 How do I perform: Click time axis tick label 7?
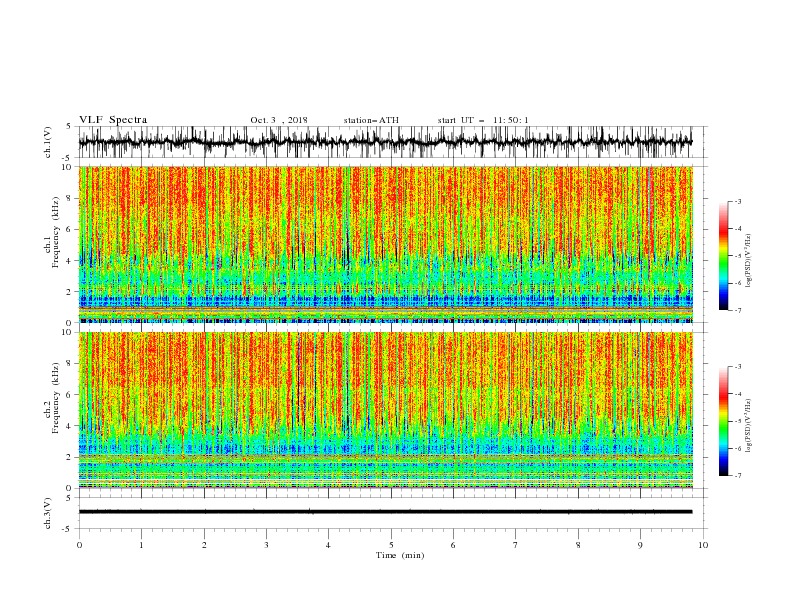point(516,545)
